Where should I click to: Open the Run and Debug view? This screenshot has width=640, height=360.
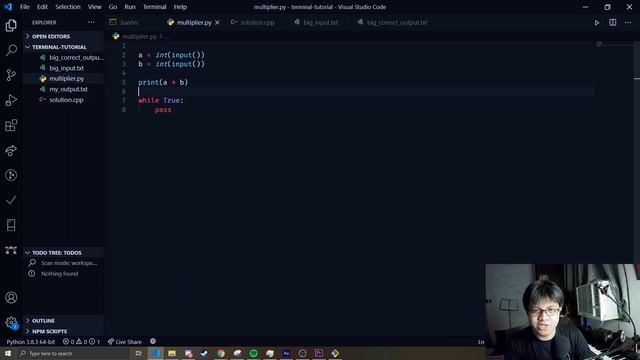(x=11, y=100)
